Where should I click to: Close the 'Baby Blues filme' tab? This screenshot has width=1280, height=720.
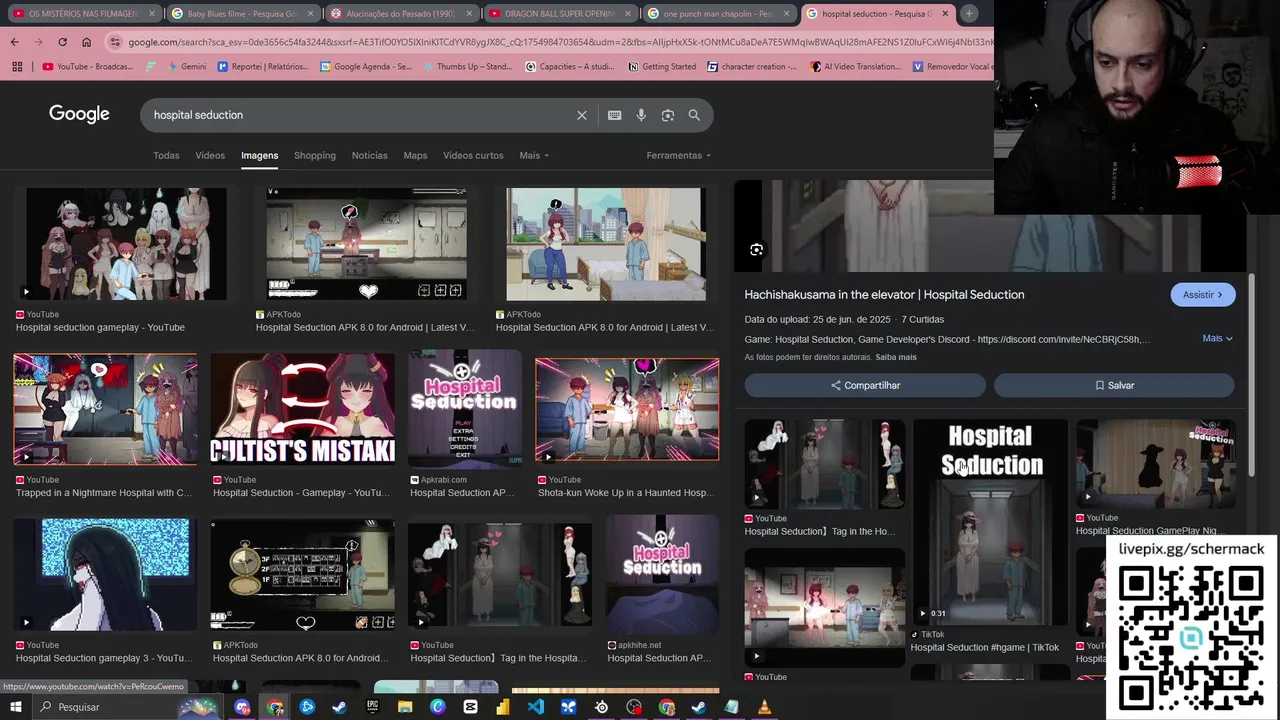pyautogui.click(x=311, y=14)
